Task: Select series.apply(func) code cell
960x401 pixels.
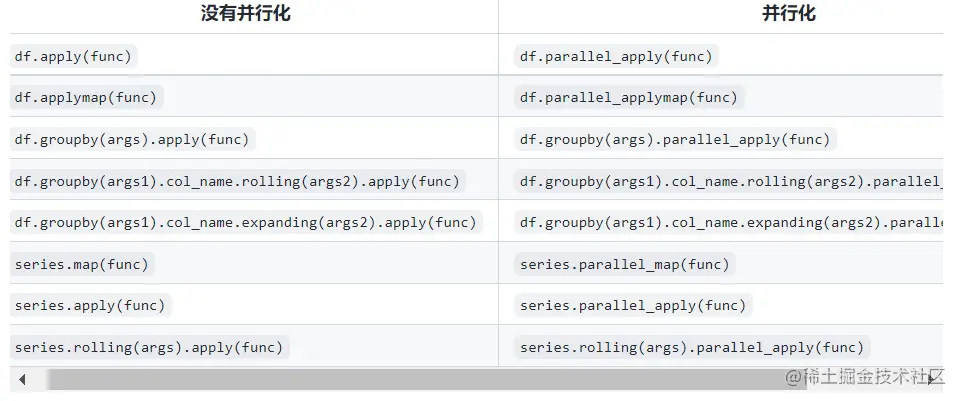Action: pos(91,305)
